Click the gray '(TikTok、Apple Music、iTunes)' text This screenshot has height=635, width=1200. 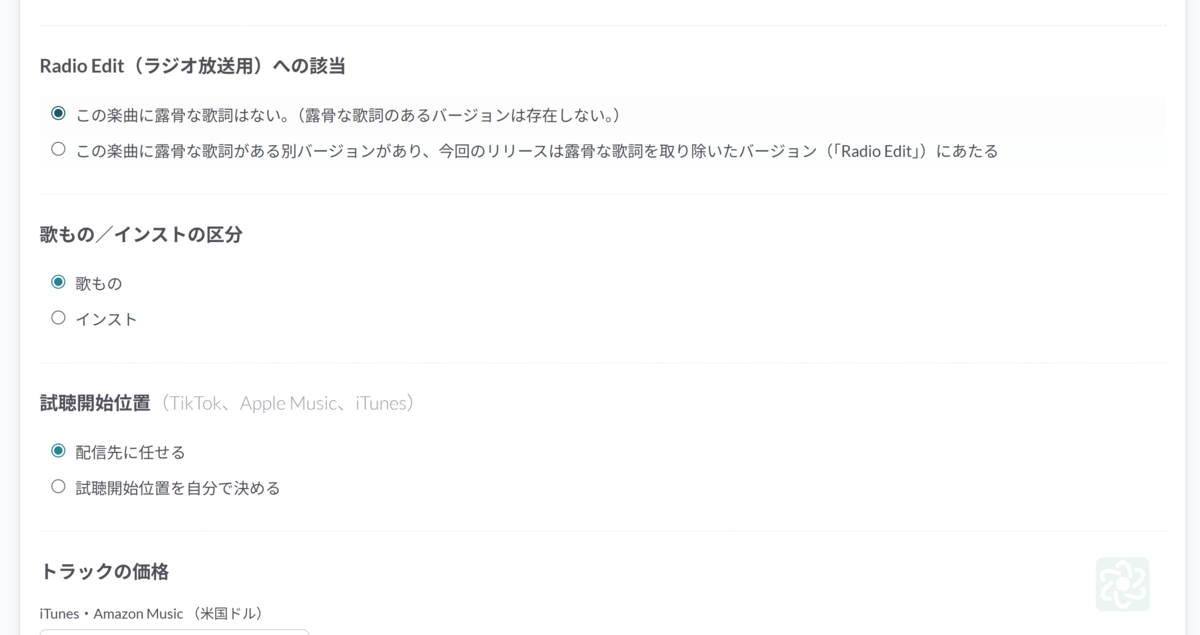pyautogui.click(x=285, y=403)
